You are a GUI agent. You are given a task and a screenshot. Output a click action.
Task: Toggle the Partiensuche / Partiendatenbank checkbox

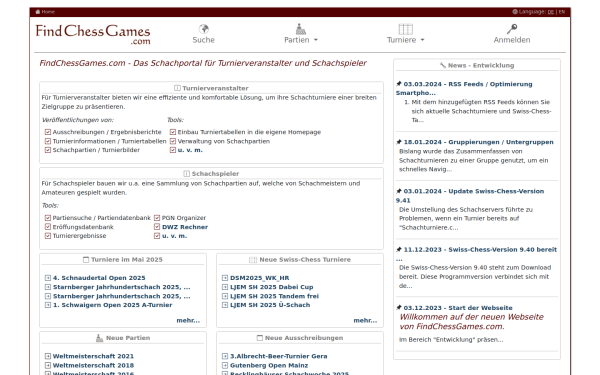click(x=48, y=218)
